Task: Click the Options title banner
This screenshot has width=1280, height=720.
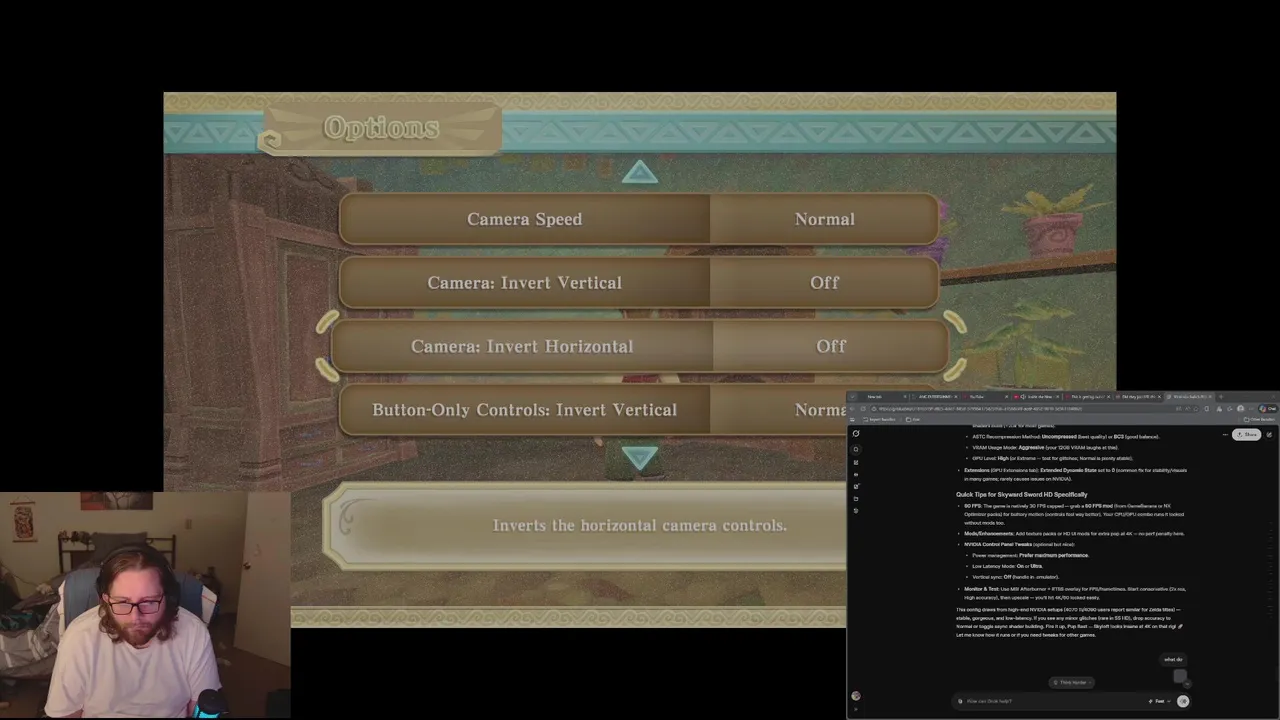Action: pyautogui.click(x=381, y=128)
